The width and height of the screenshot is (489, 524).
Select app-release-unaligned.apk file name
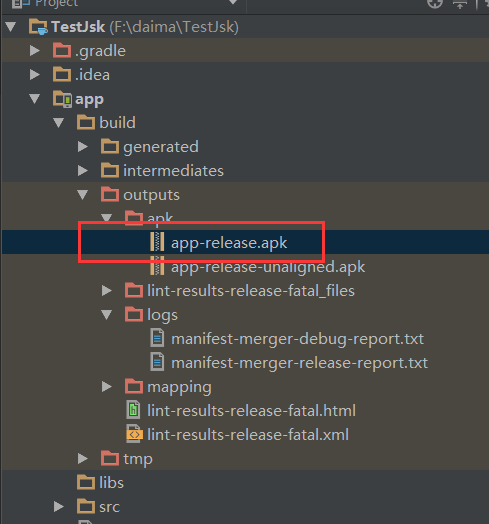pyautogui.click(x=268, y=267)
